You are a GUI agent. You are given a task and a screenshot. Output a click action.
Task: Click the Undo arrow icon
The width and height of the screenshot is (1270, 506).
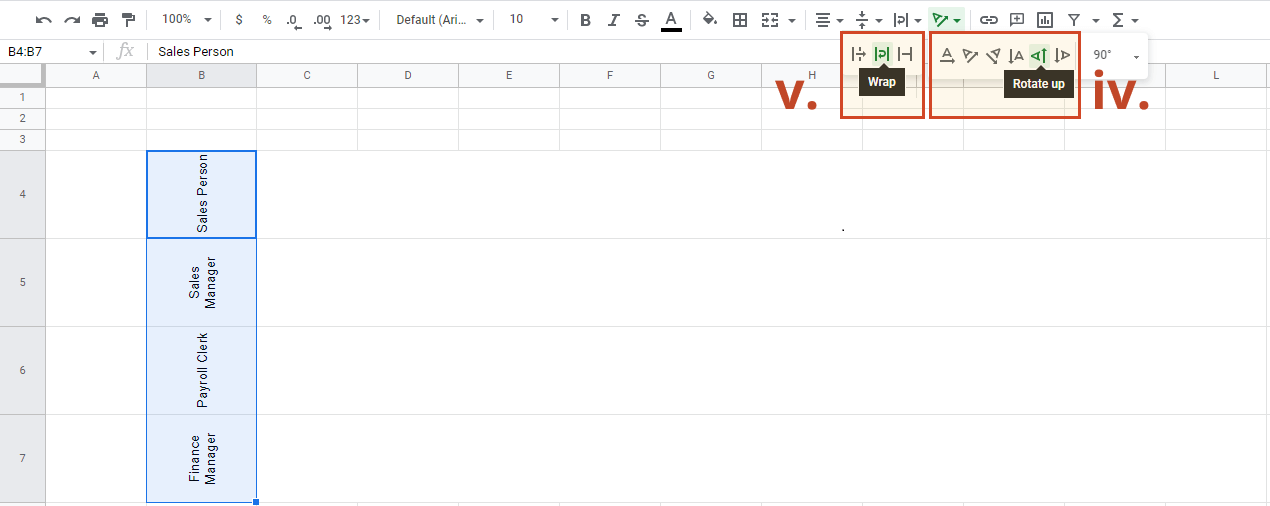click(43, 20)
